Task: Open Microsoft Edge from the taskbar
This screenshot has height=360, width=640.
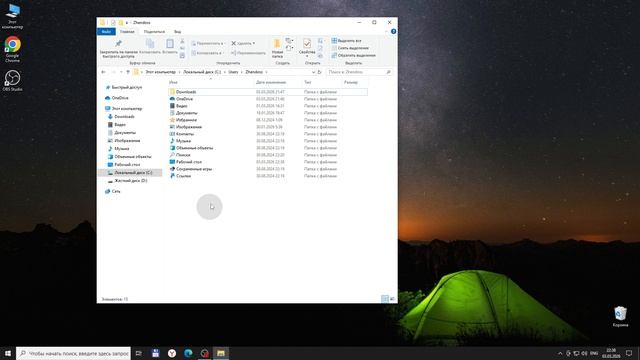Action: click(x=188, y=353)
